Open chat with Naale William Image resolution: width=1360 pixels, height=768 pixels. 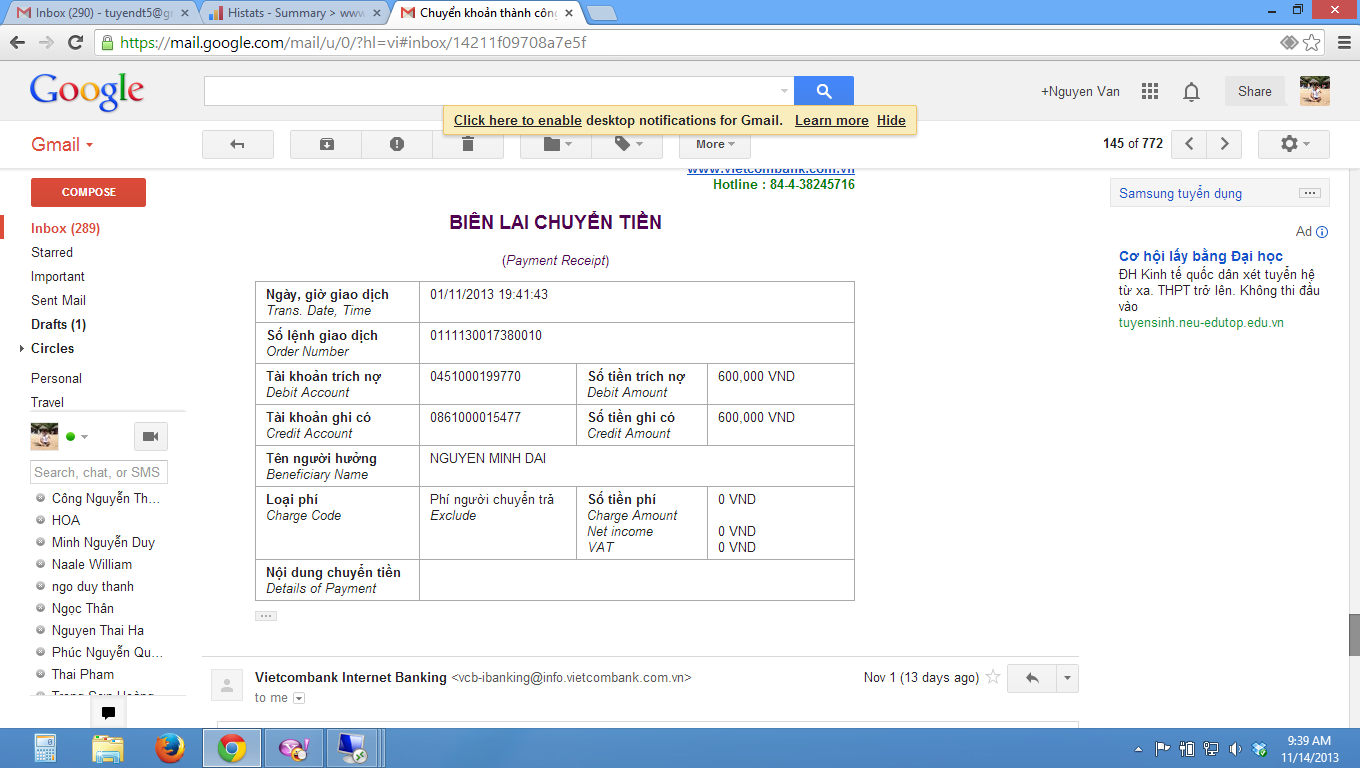coord(92,564)
